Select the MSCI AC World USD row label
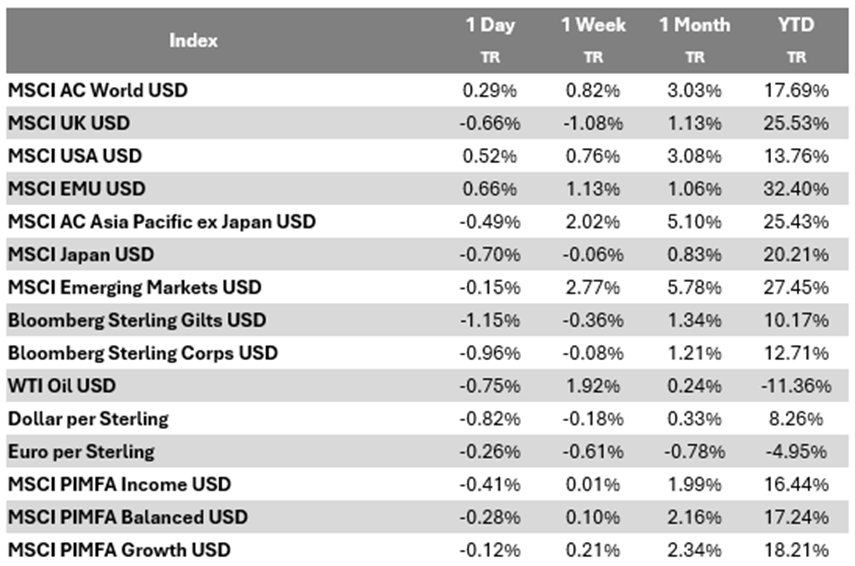855x566 pixels. 98,90
